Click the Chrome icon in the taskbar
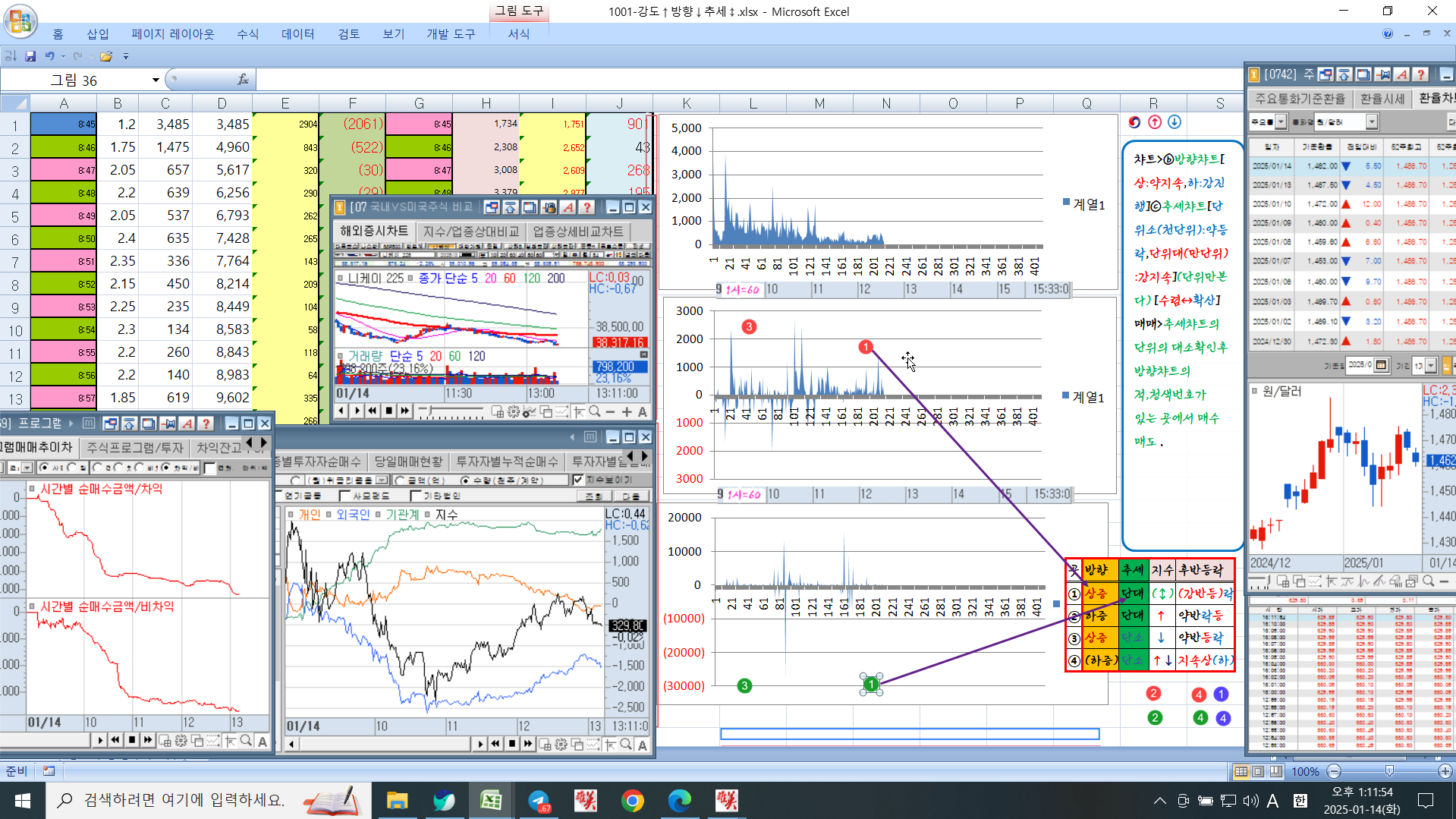Screen dimensions: 1456x819 (x=632, y=800)
